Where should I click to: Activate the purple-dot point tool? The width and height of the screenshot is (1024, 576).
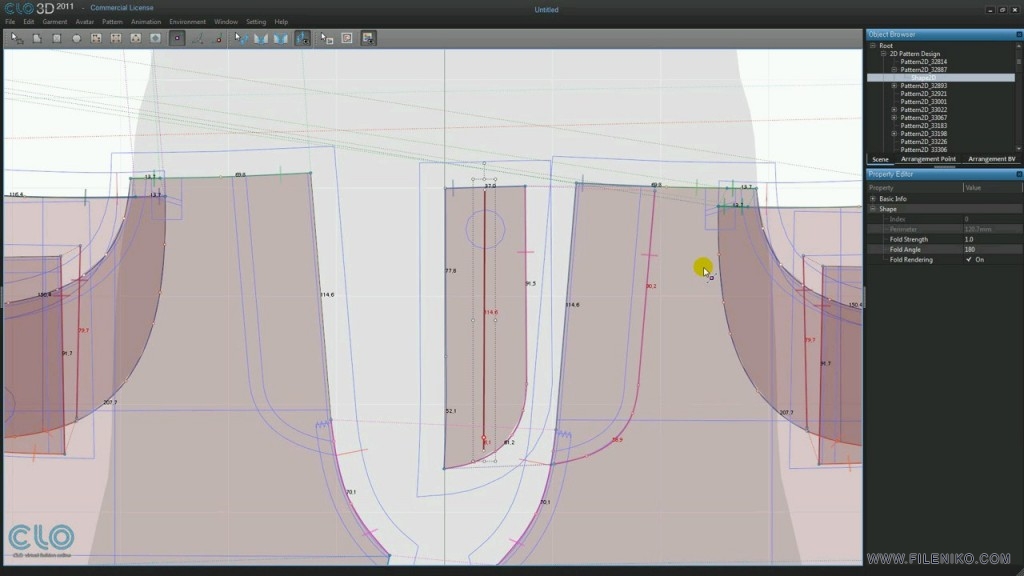177,39
